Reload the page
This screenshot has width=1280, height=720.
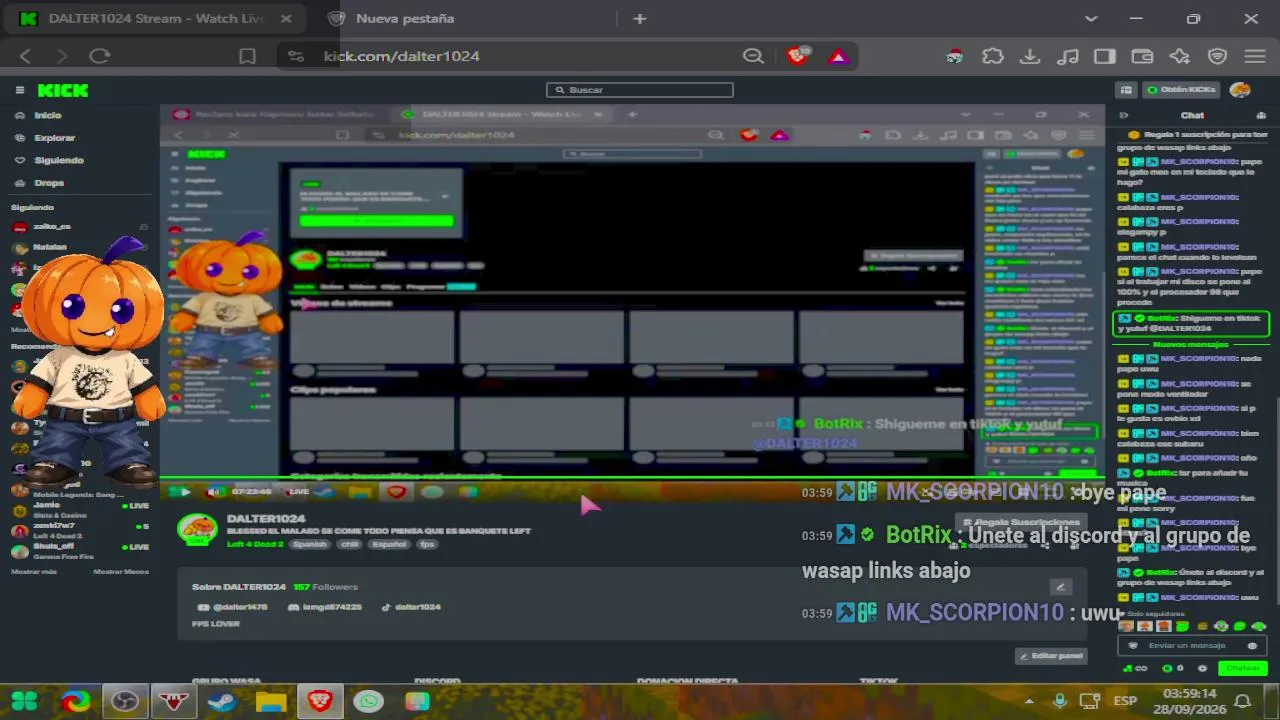click(x=99, y=56)
